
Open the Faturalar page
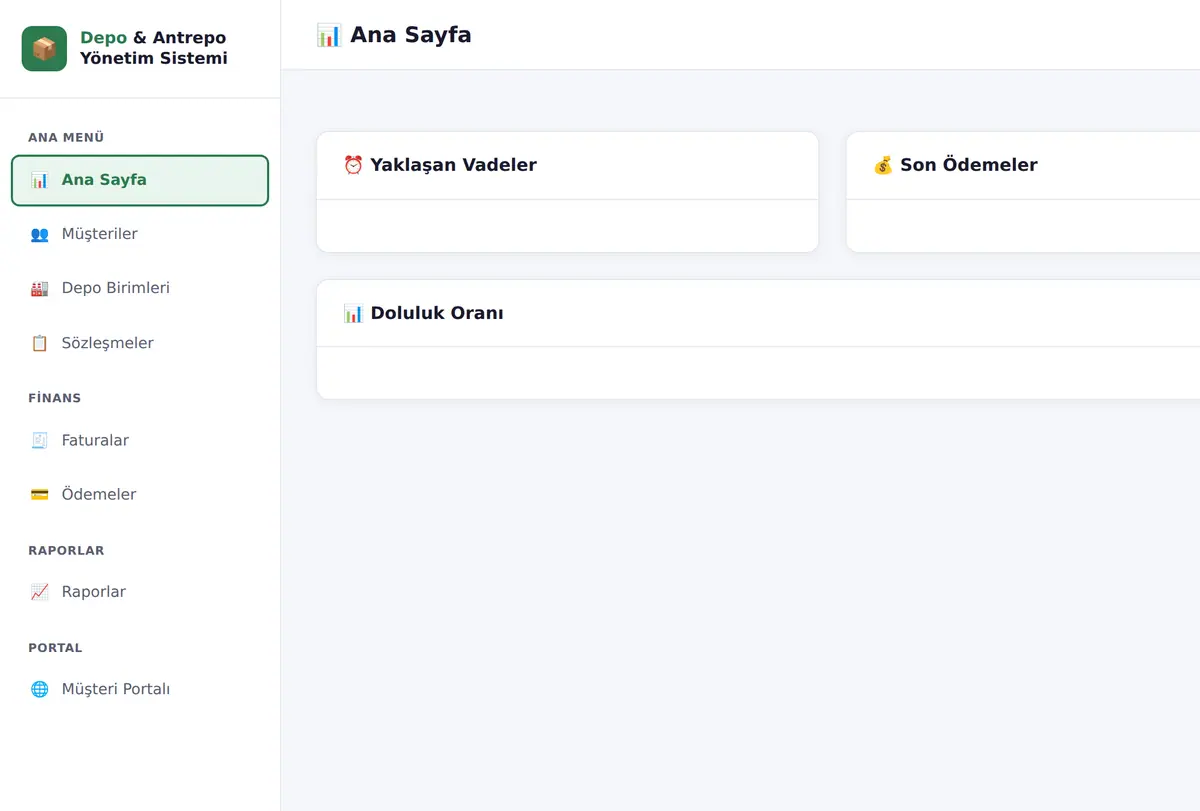click(x=140, y=440)
